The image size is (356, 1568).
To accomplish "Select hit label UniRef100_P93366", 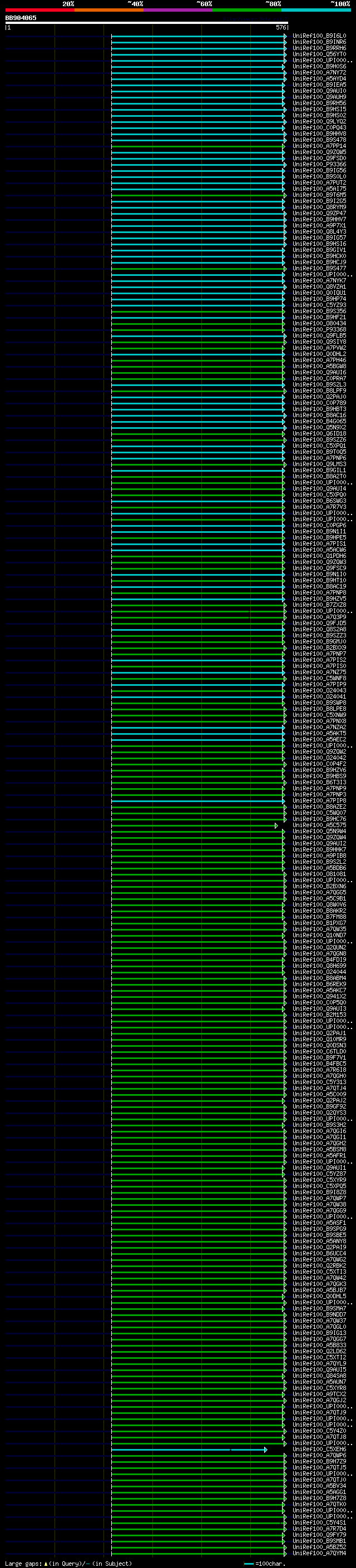I will (x=319, y=164).
